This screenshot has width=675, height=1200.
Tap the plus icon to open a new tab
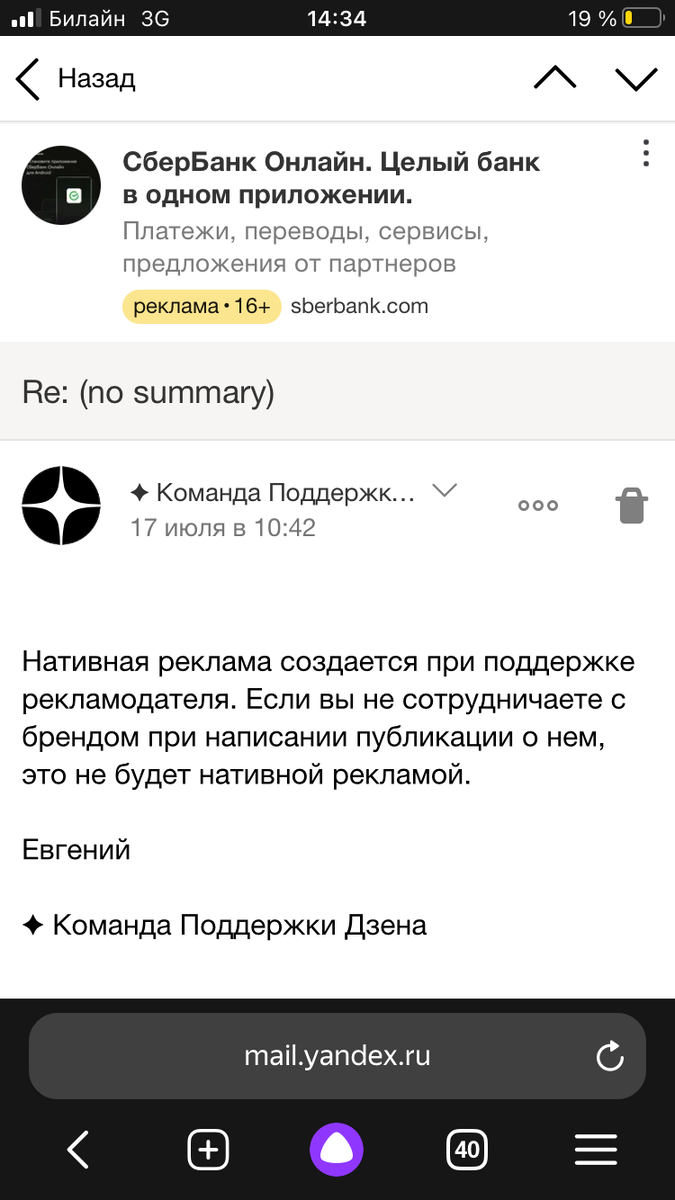[208, 1149]
